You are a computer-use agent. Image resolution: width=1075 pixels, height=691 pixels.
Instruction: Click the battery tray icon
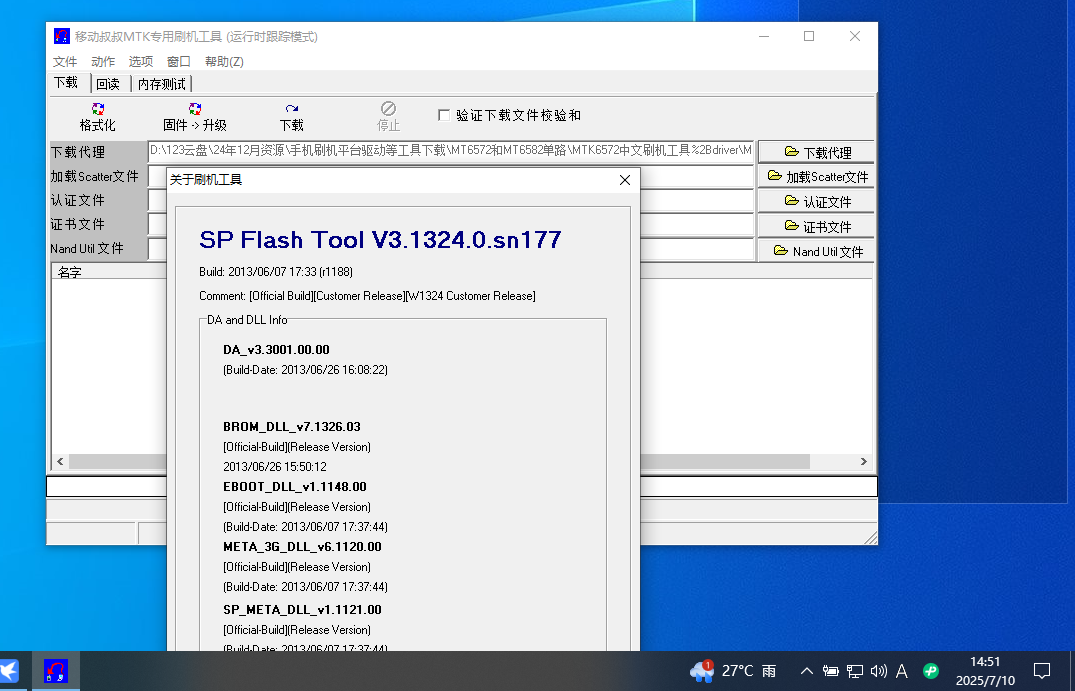tap(830, 671)
